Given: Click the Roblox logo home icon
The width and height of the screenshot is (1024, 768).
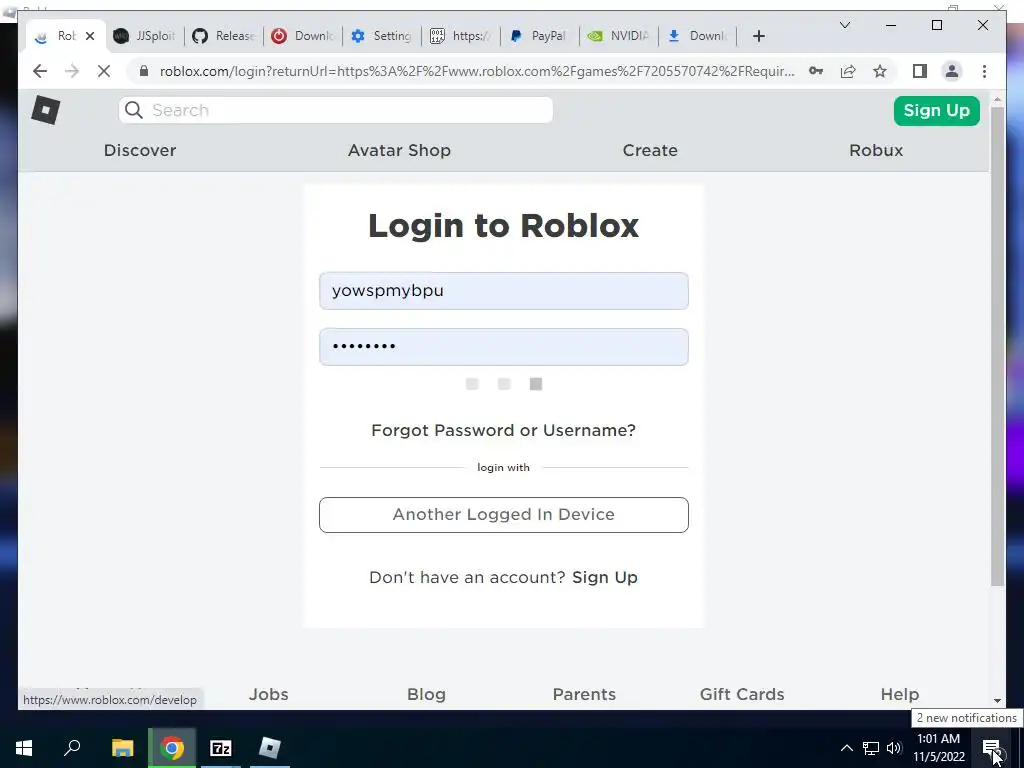Looking at the screenshot, I should tap(46, 110).
